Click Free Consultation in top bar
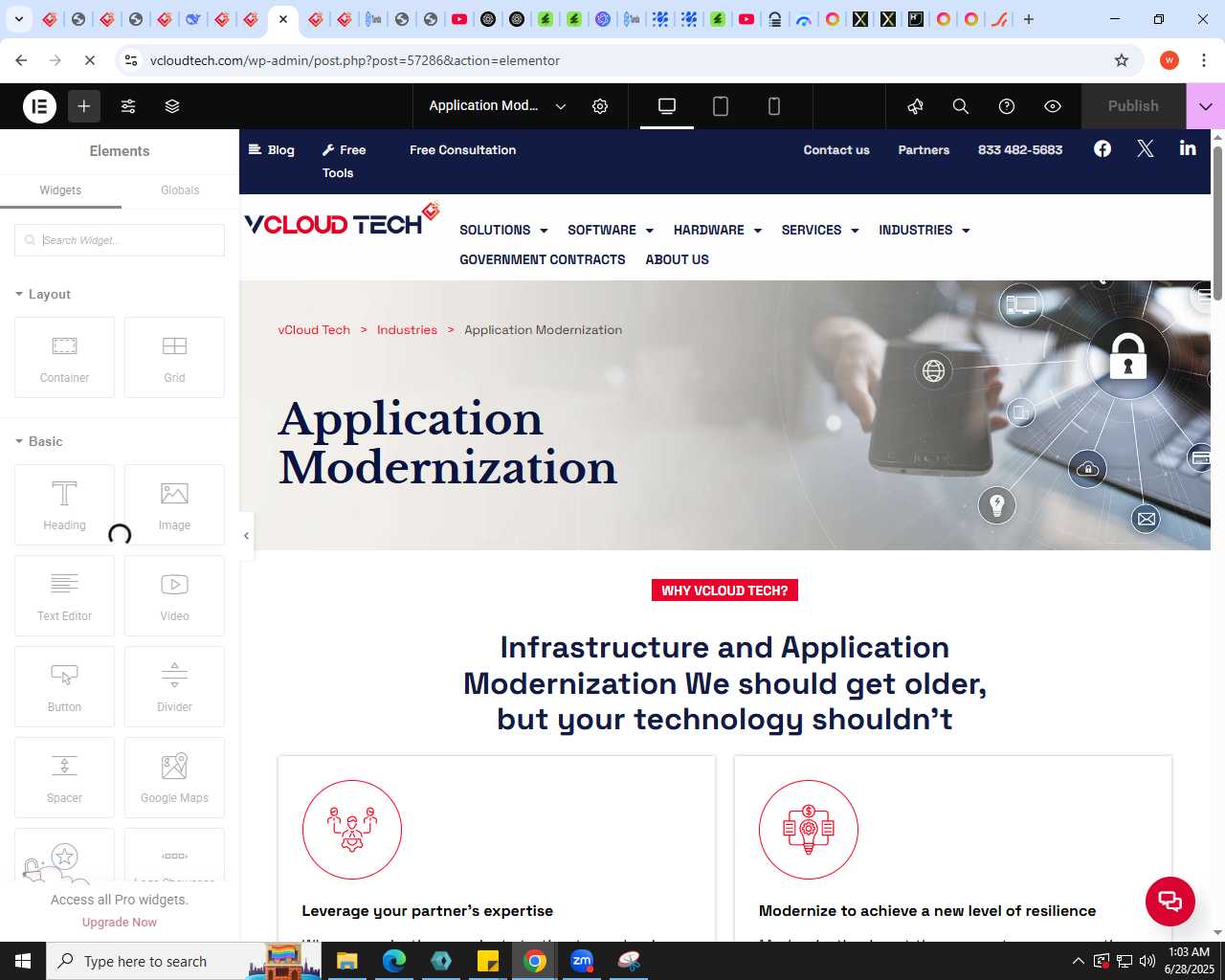1225x980 pixels. (463, 150)
